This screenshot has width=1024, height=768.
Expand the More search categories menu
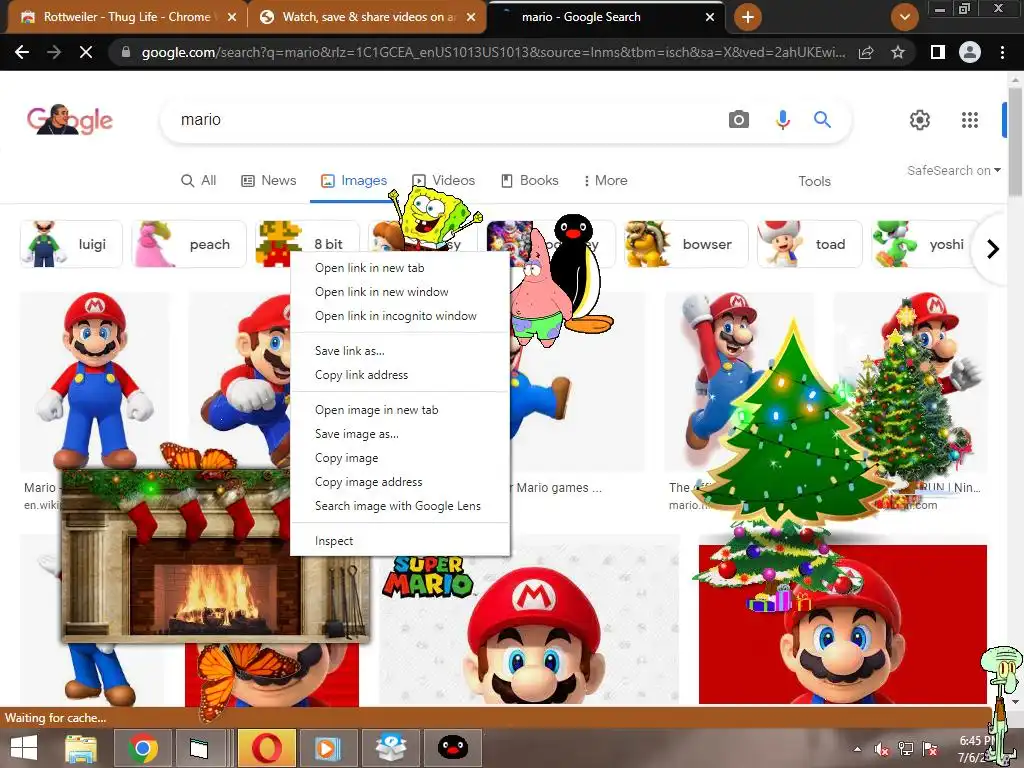[605, 180]
